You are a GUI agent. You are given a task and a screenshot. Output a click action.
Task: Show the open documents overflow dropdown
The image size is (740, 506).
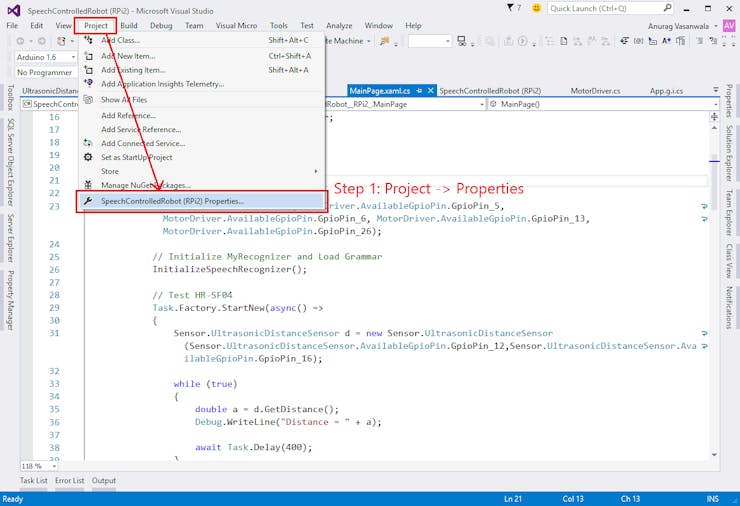(715, 90)
